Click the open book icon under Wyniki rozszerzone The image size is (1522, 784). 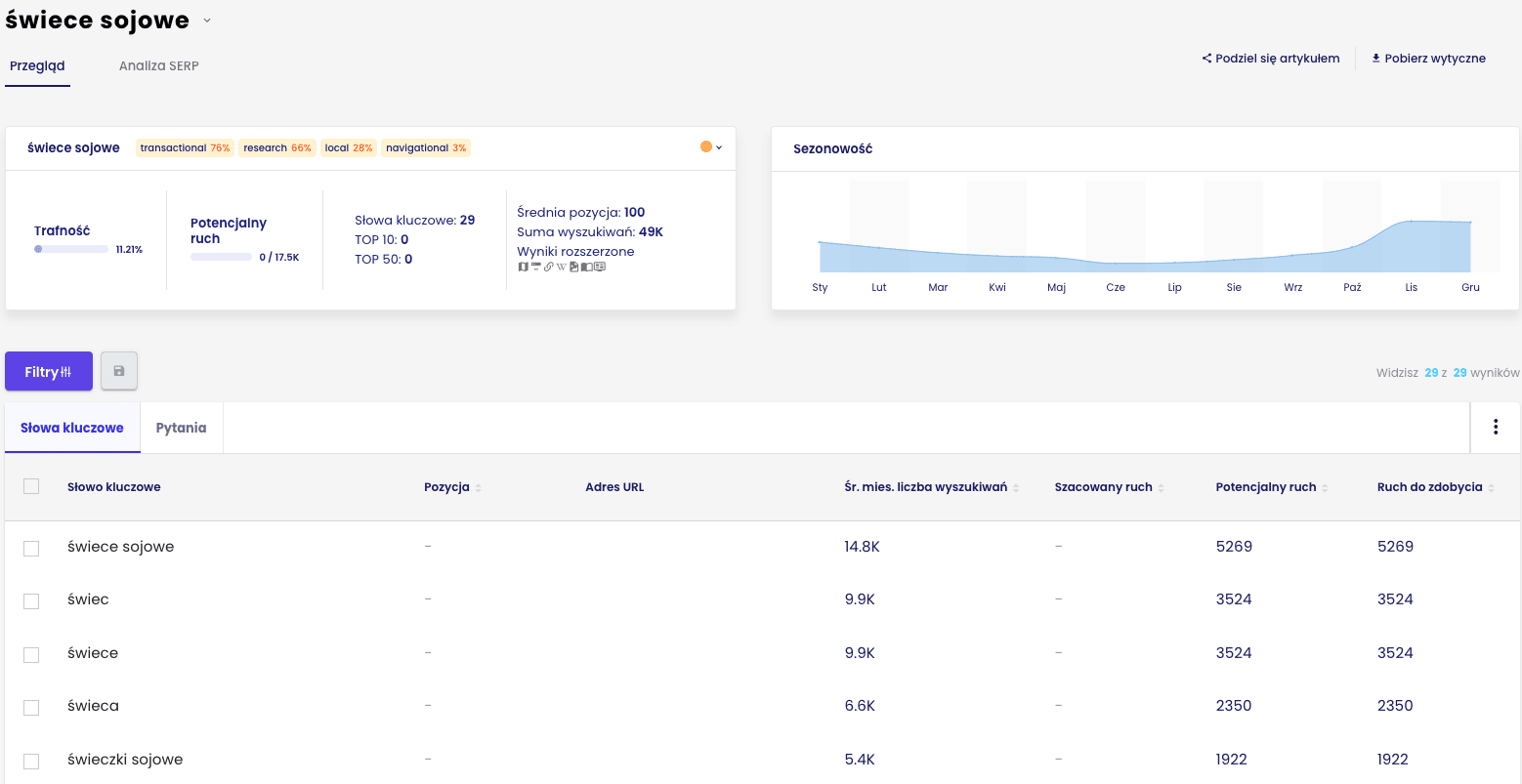pos(587,267)
